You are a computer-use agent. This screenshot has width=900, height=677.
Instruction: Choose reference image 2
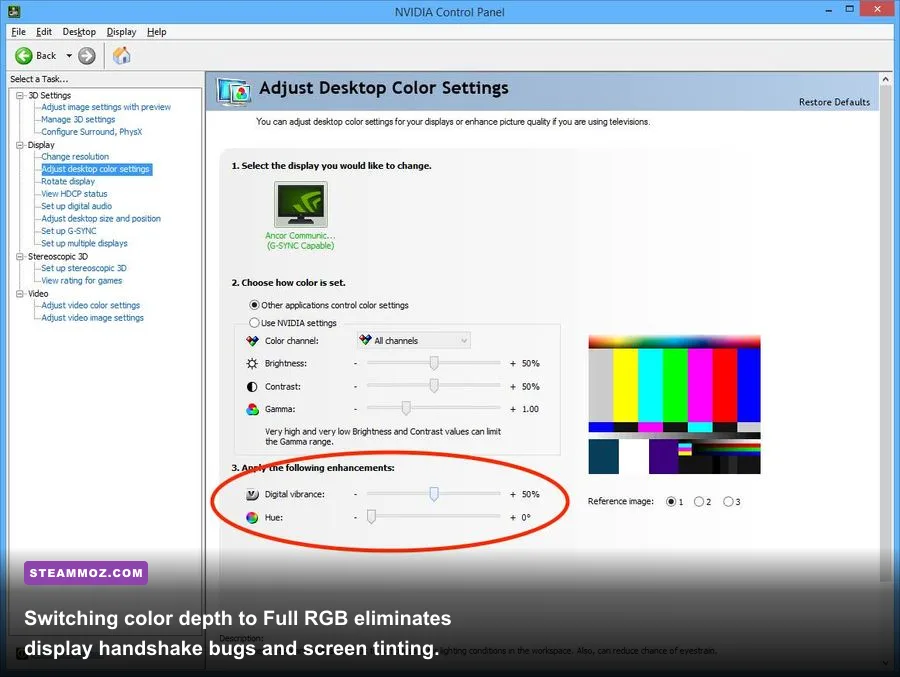click(699, 501)
